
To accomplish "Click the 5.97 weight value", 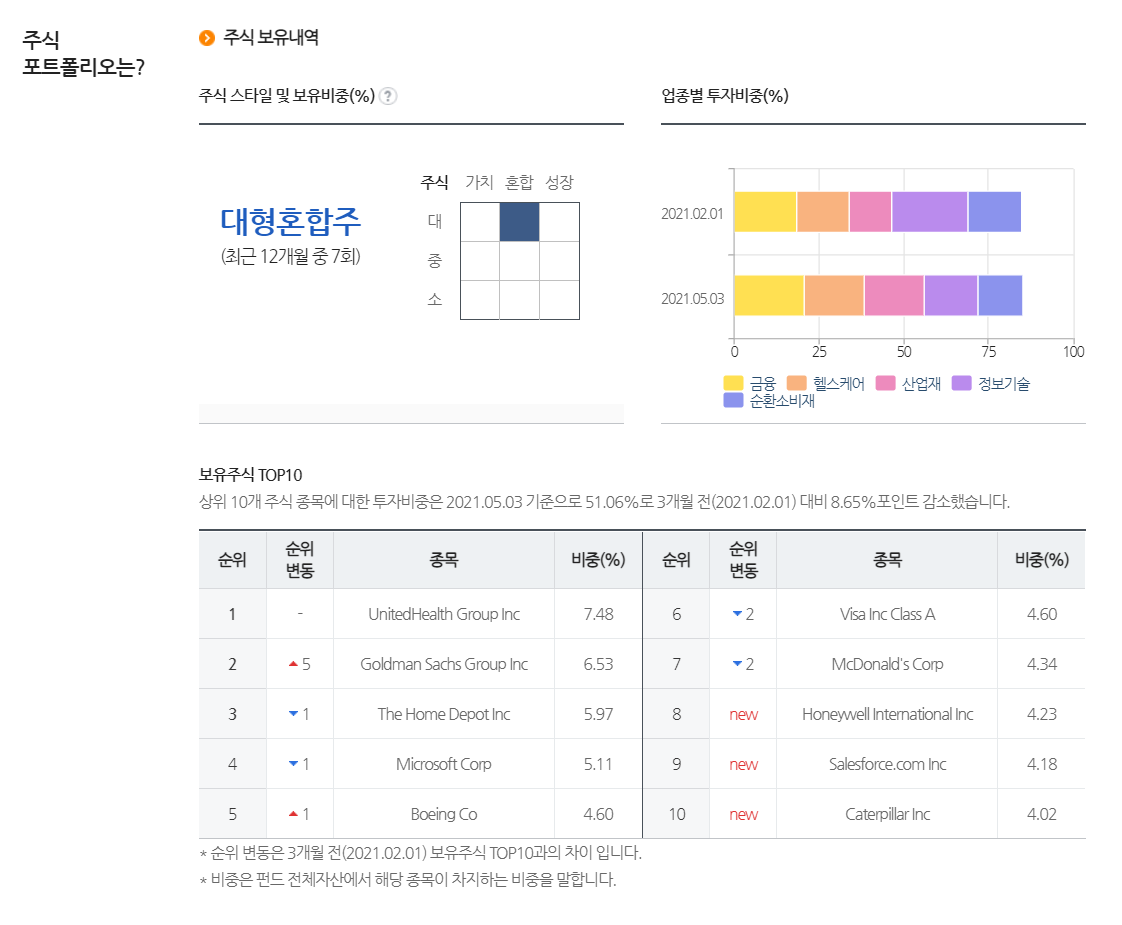I will click(x=598, y=715).
